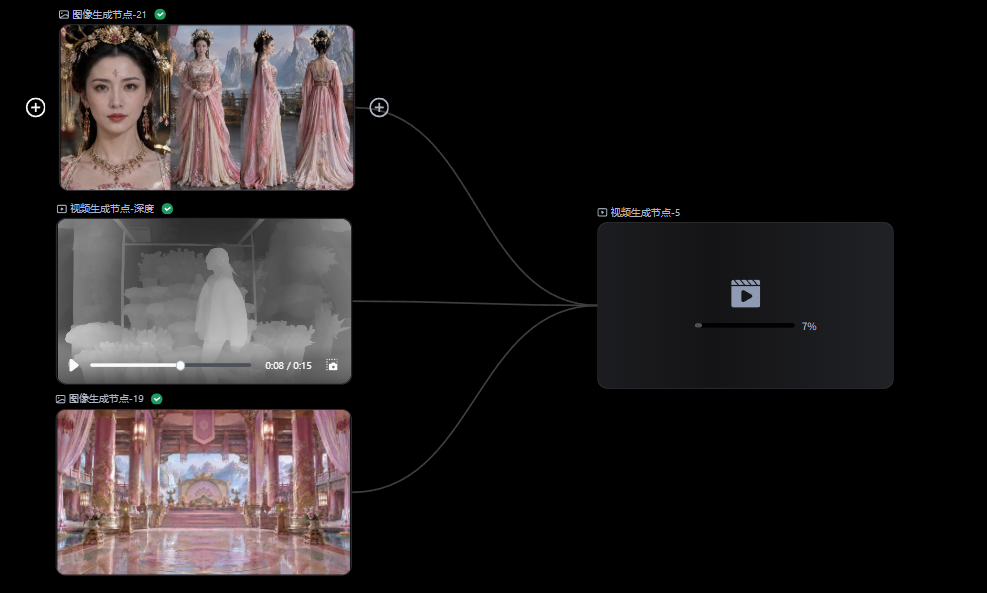Click the green checkmark next to 图像生成节点-21
The image size is (987, 593).
(x=161, y=14)
